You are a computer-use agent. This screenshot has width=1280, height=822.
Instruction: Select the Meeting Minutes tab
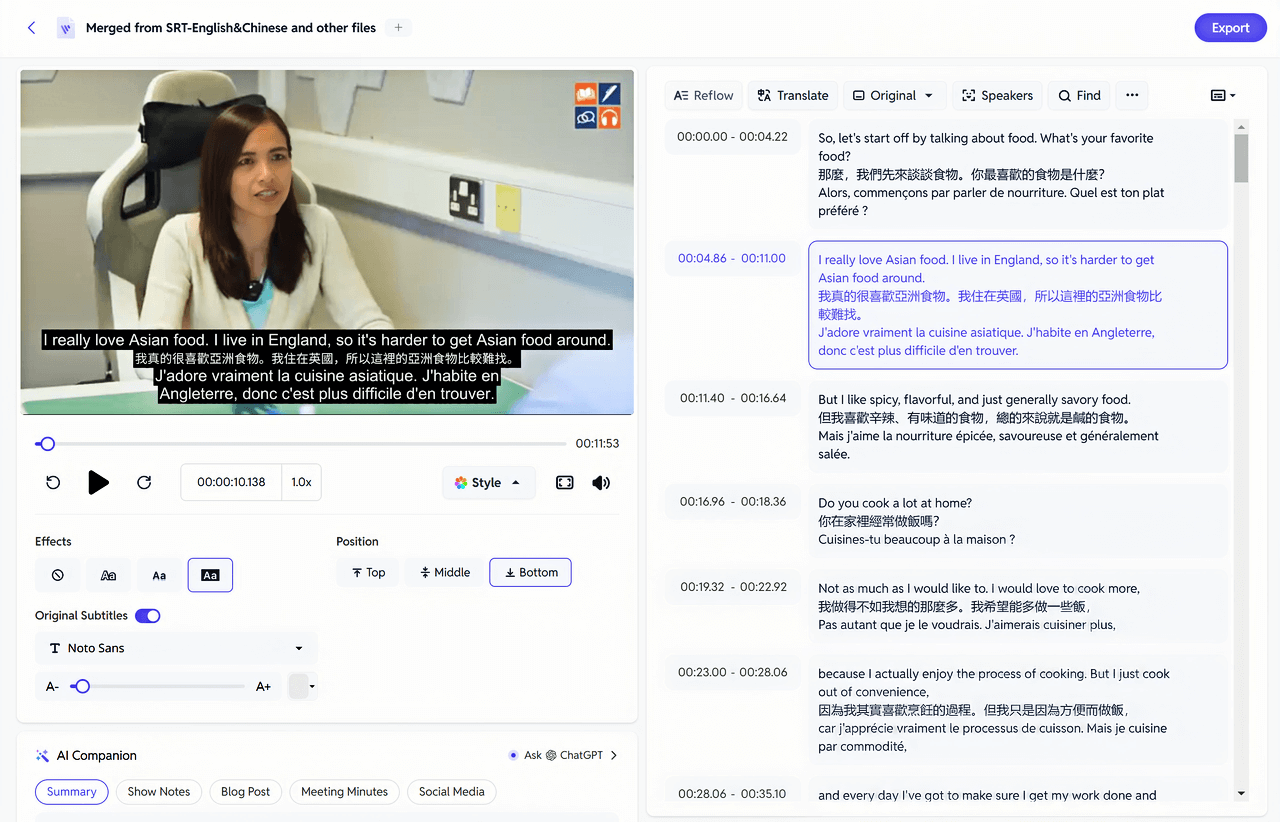pos(345,792)
